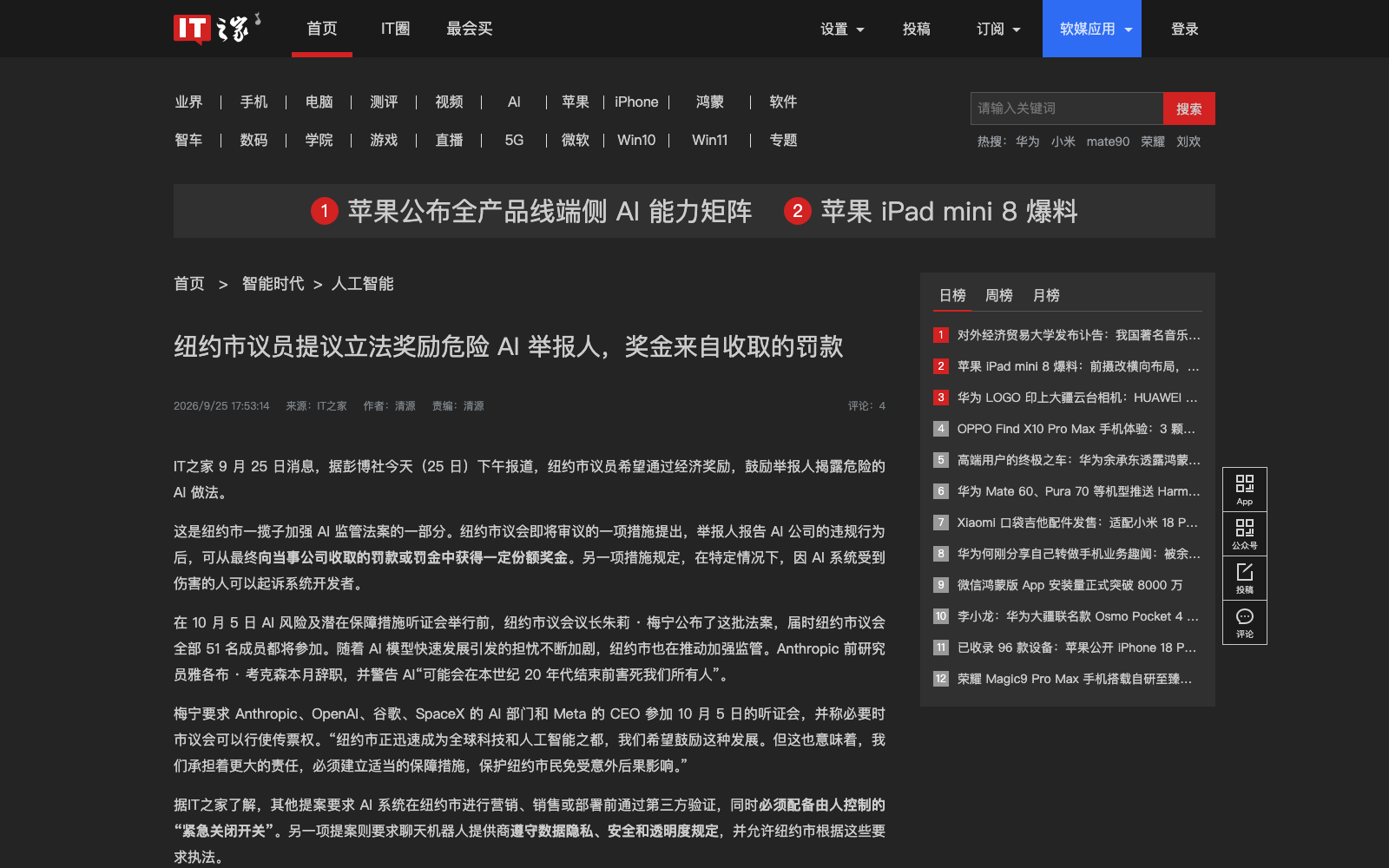
Task: Click the red 搜索 button
Action: pyautogui.click(x=1189, y=108)
